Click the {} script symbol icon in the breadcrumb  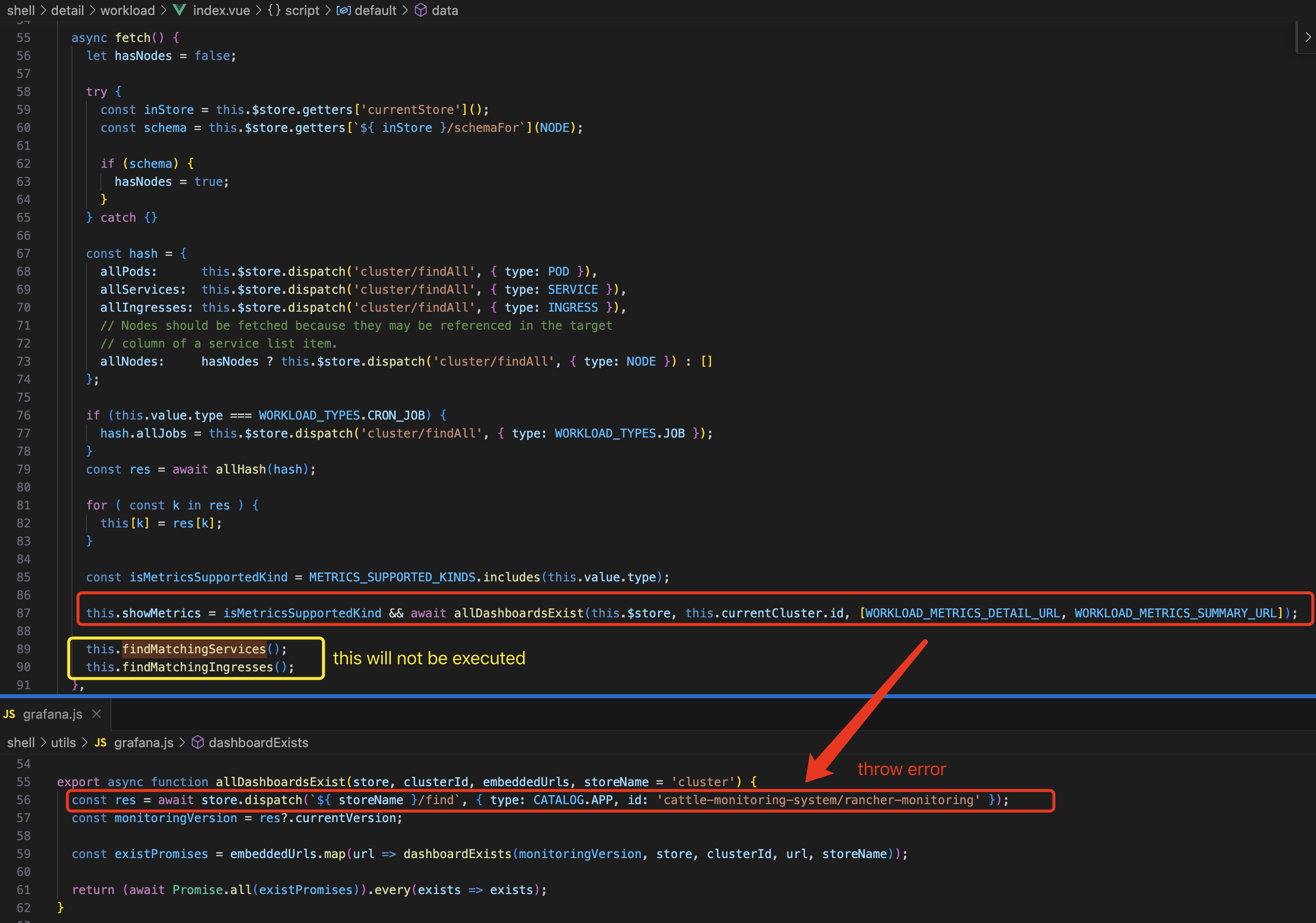(273, 10)
